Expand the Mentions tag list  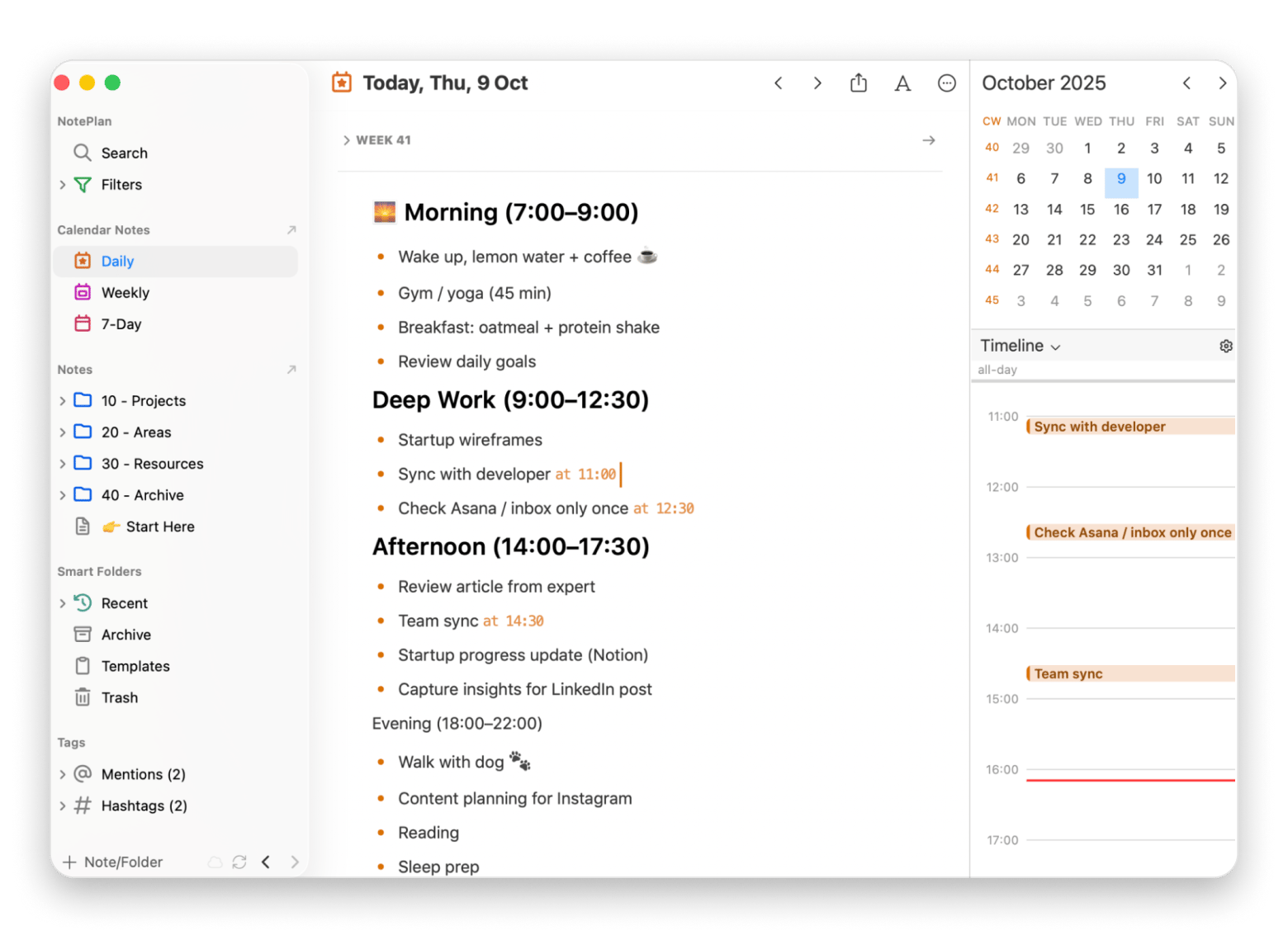(x=64, y=774)
